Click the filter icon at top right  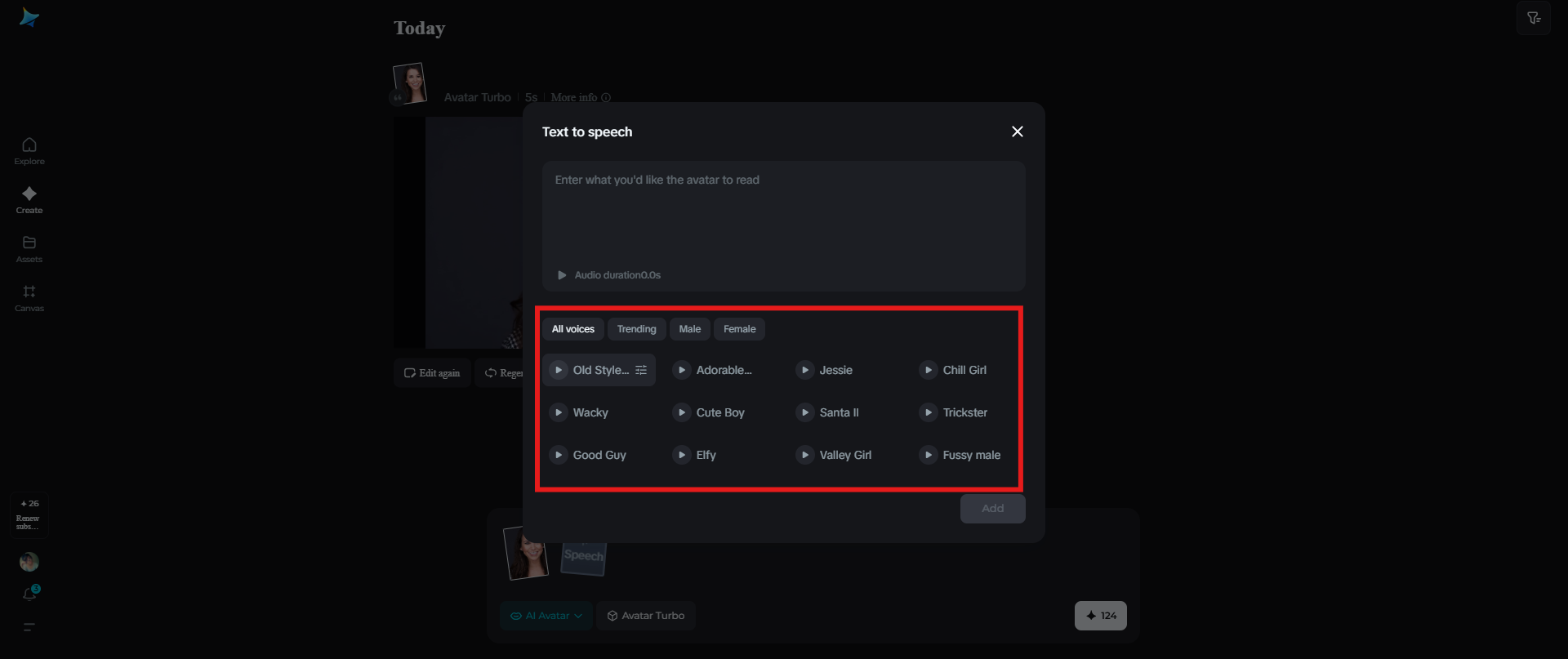(1534, 18)
